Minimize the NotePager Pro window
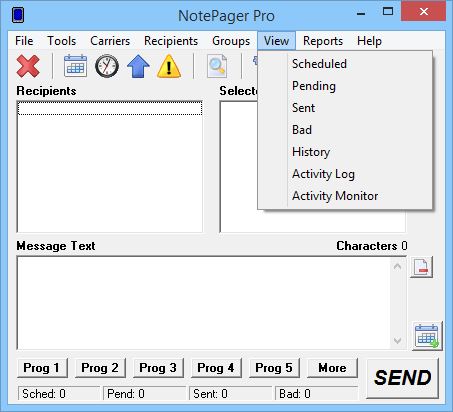453x412 pixels. tap(361, 13)
